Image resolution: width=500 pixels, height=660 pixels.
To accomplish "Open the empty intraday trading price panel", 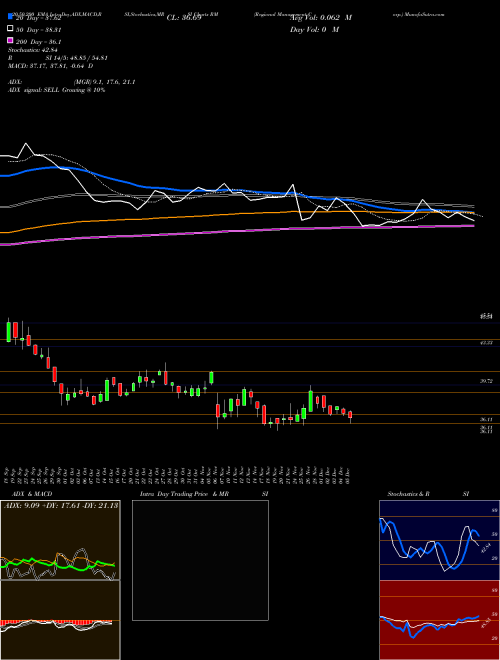I will click(x=200, y=560).
